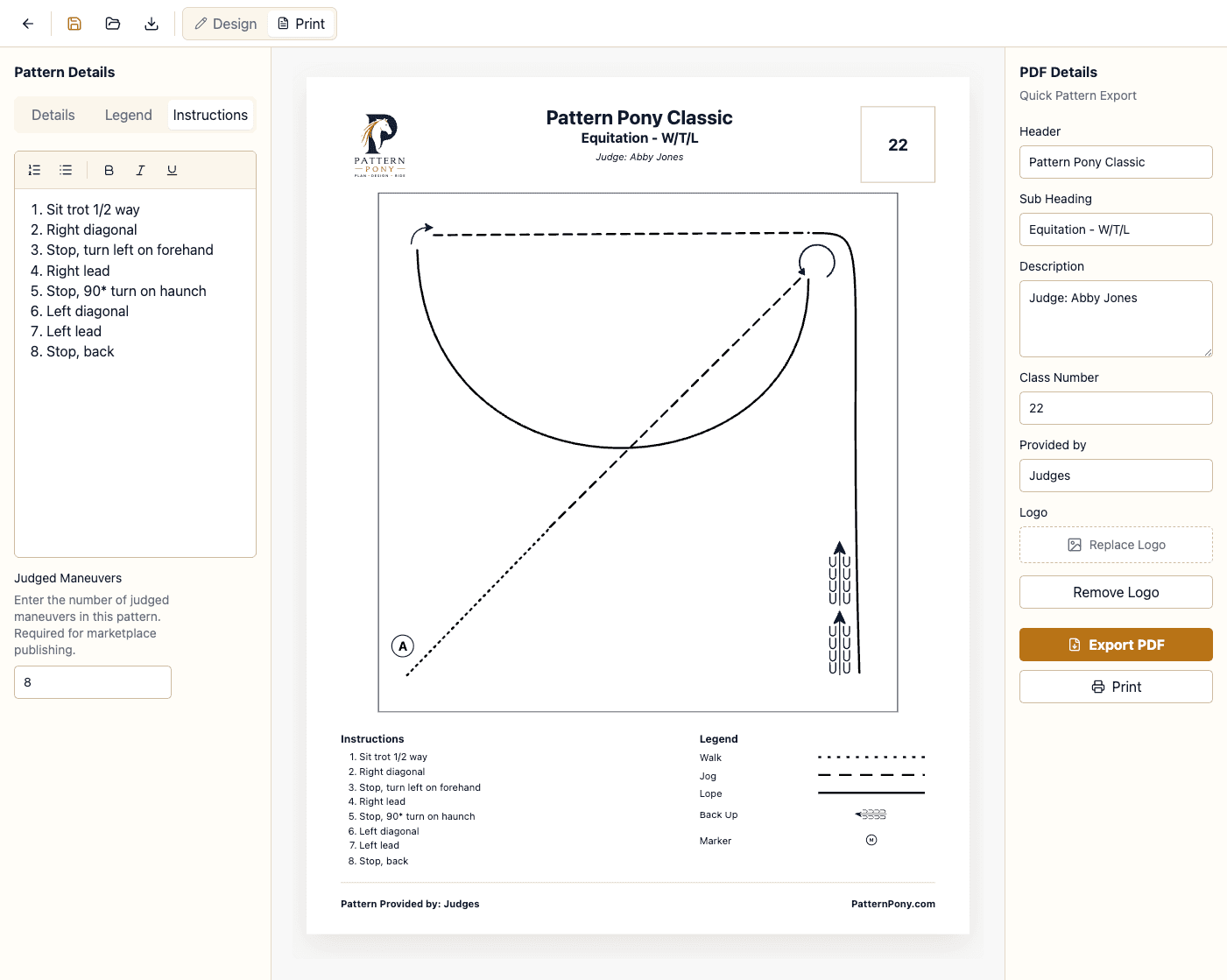This screenshot has height=980, width=1227.
Task: Click 'Pattern Pony Classic' title on preview
Action: [639, 117]
